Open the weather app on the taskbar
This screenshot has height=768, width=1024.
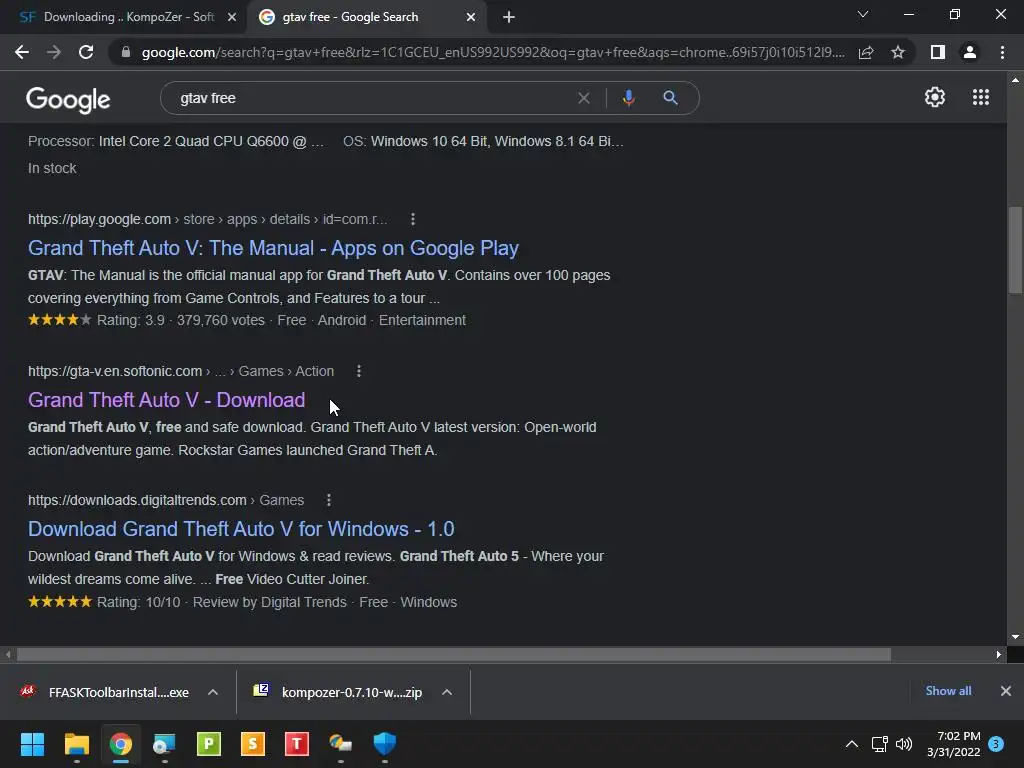[x=340, y=744]
